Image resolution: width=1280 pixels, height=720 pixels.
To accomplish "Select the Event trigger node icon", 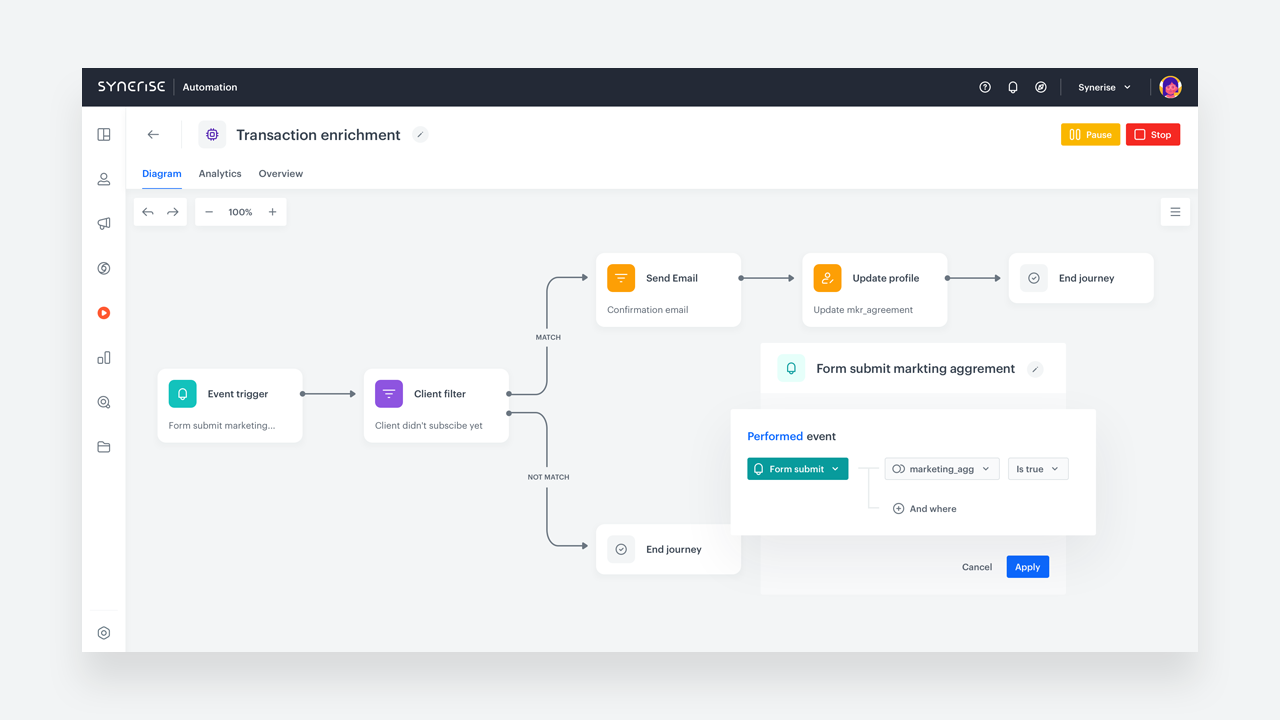I will point(183,394).
